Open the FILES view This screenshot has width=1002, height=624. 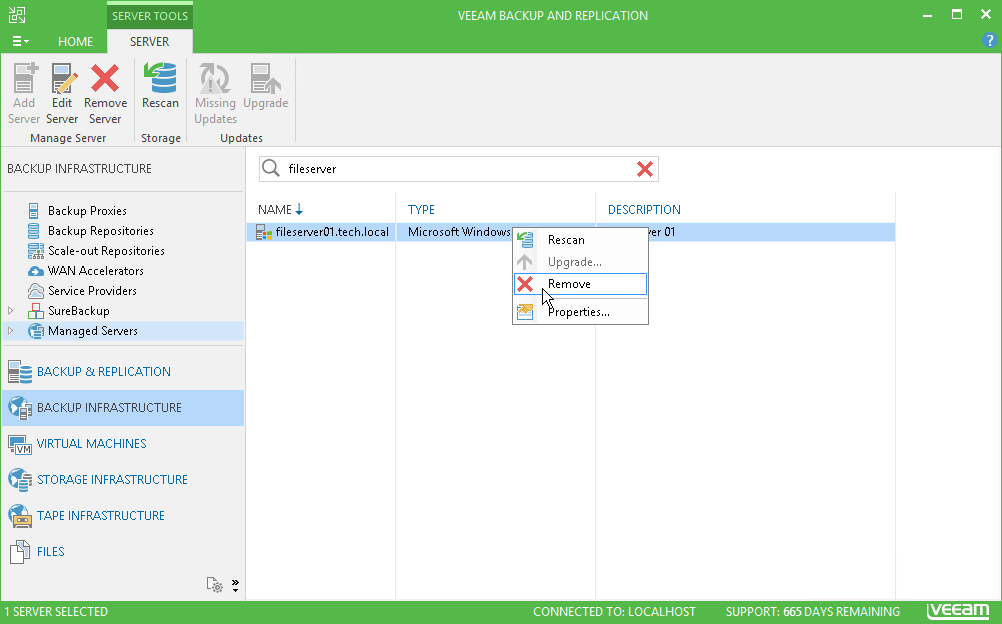123,552
